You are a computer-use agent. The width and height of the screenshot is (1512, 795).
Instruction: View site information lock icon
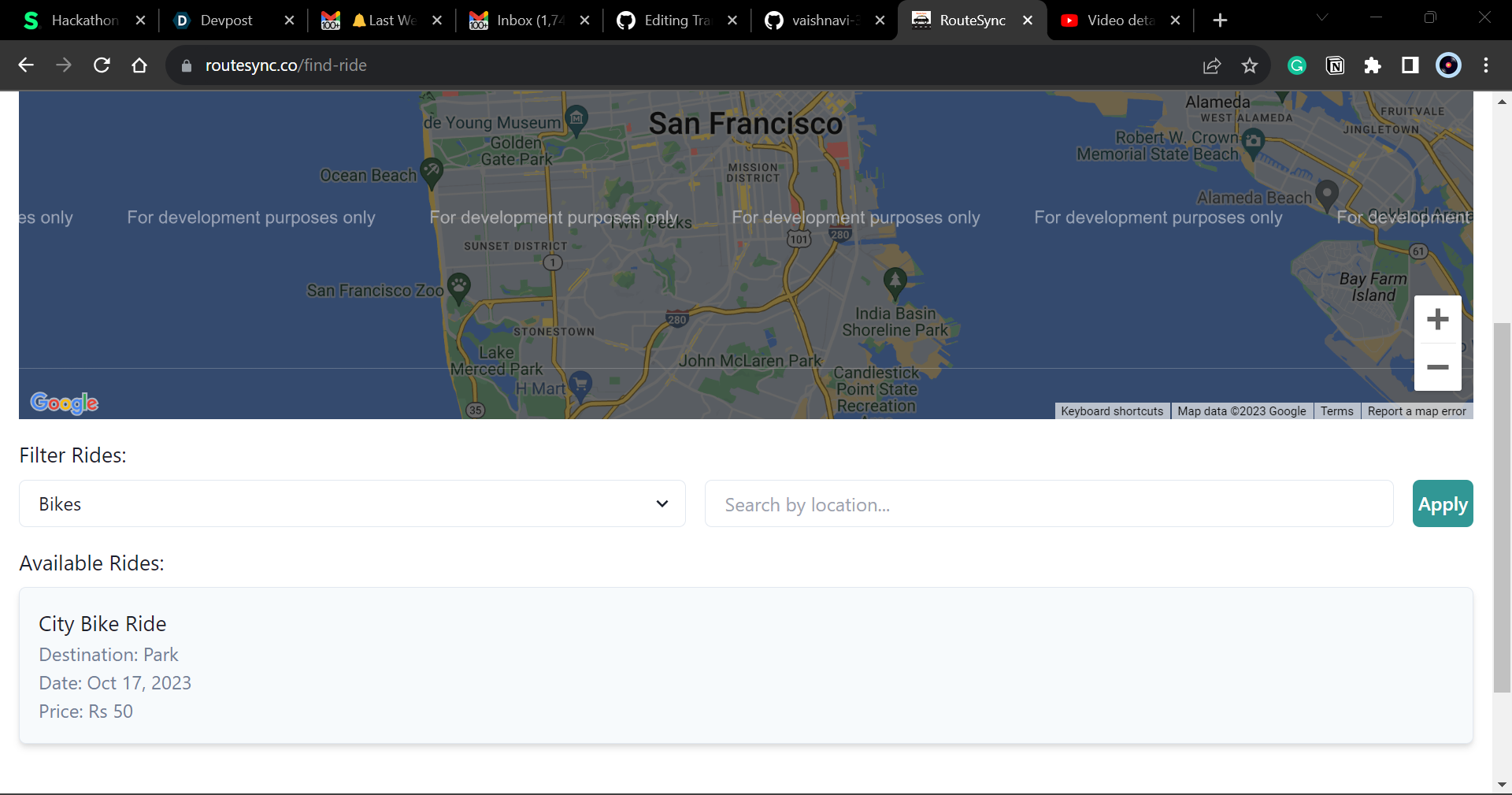[187, 66]
